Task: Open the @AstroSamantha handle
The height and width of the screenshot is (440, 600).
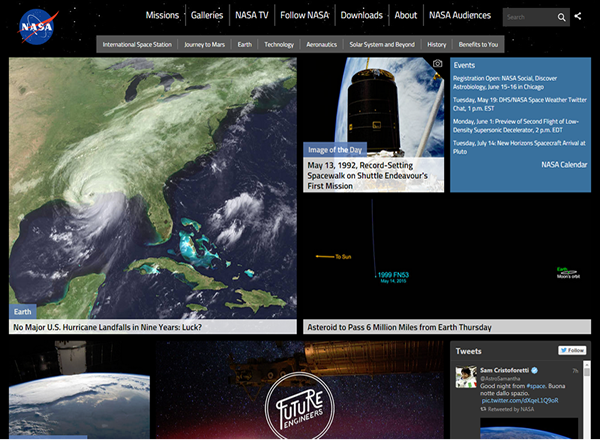Action: coord(500,378)
